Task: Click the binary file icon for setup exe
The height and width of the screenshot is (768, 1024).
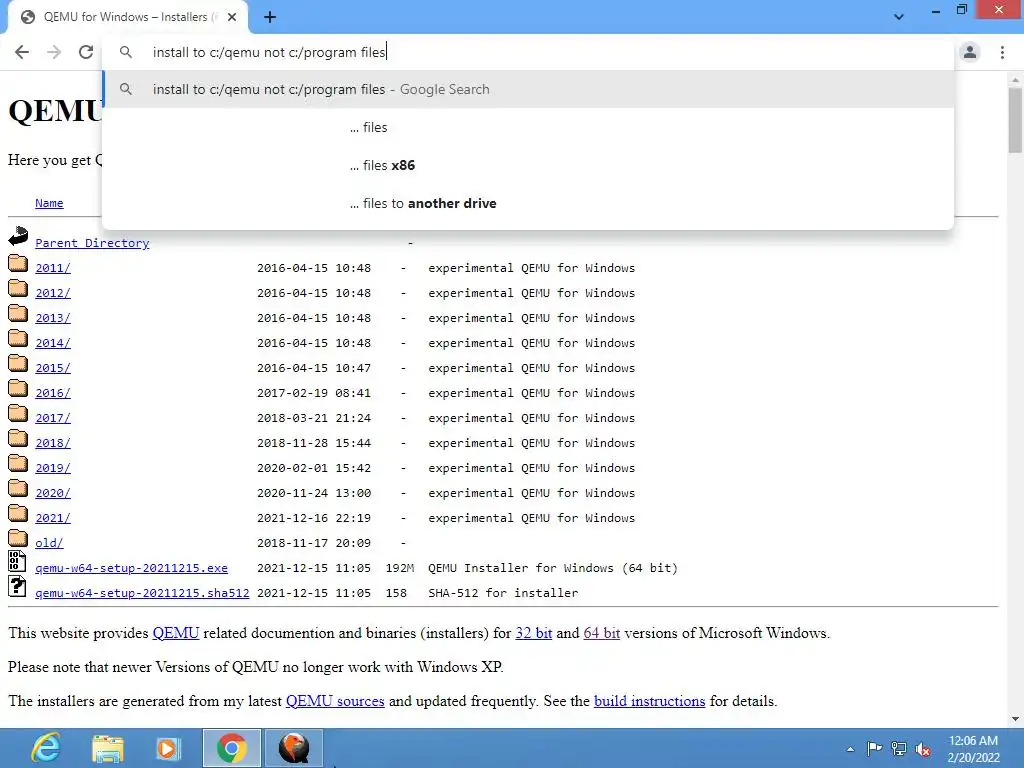Action: 17,562
